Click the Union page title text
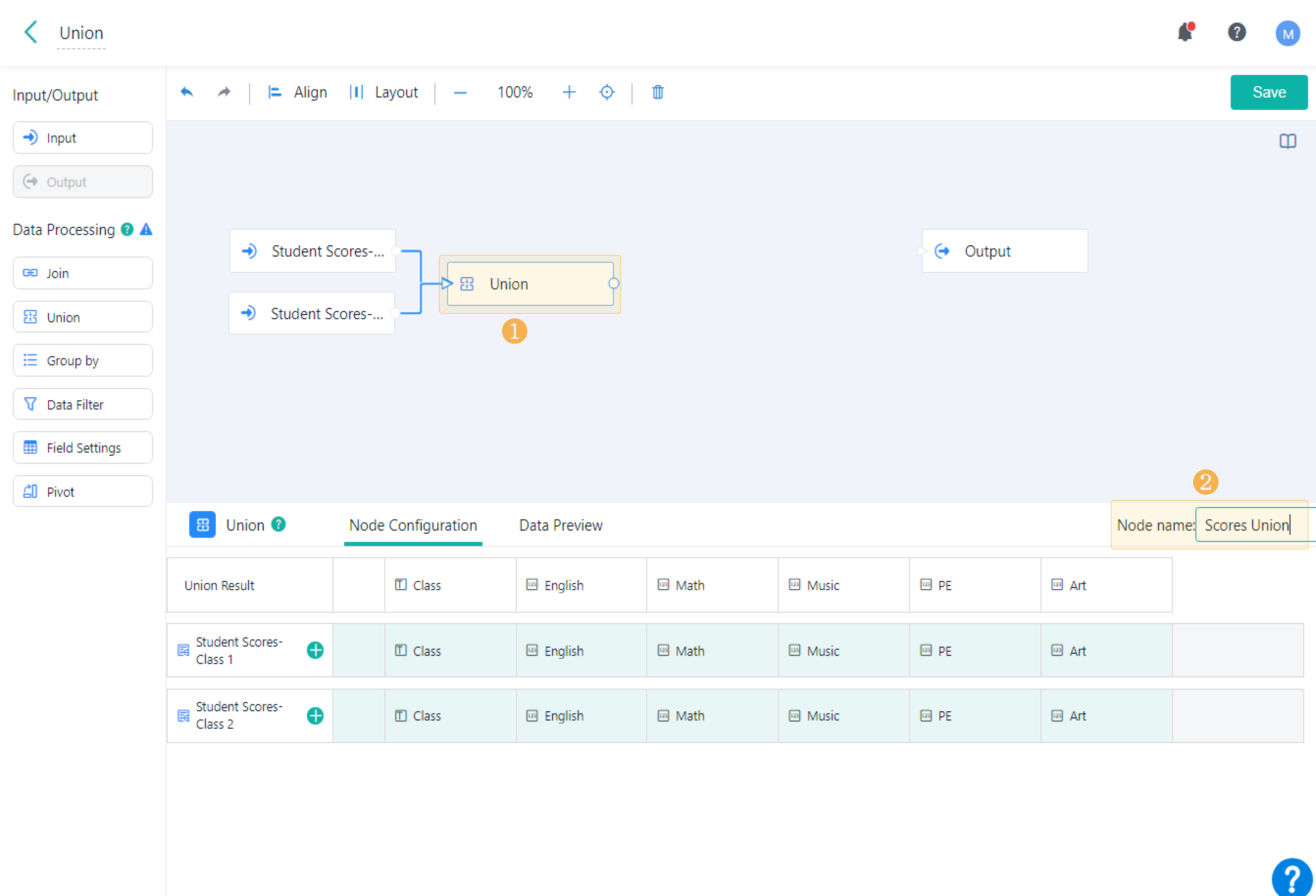 point(81,33)
